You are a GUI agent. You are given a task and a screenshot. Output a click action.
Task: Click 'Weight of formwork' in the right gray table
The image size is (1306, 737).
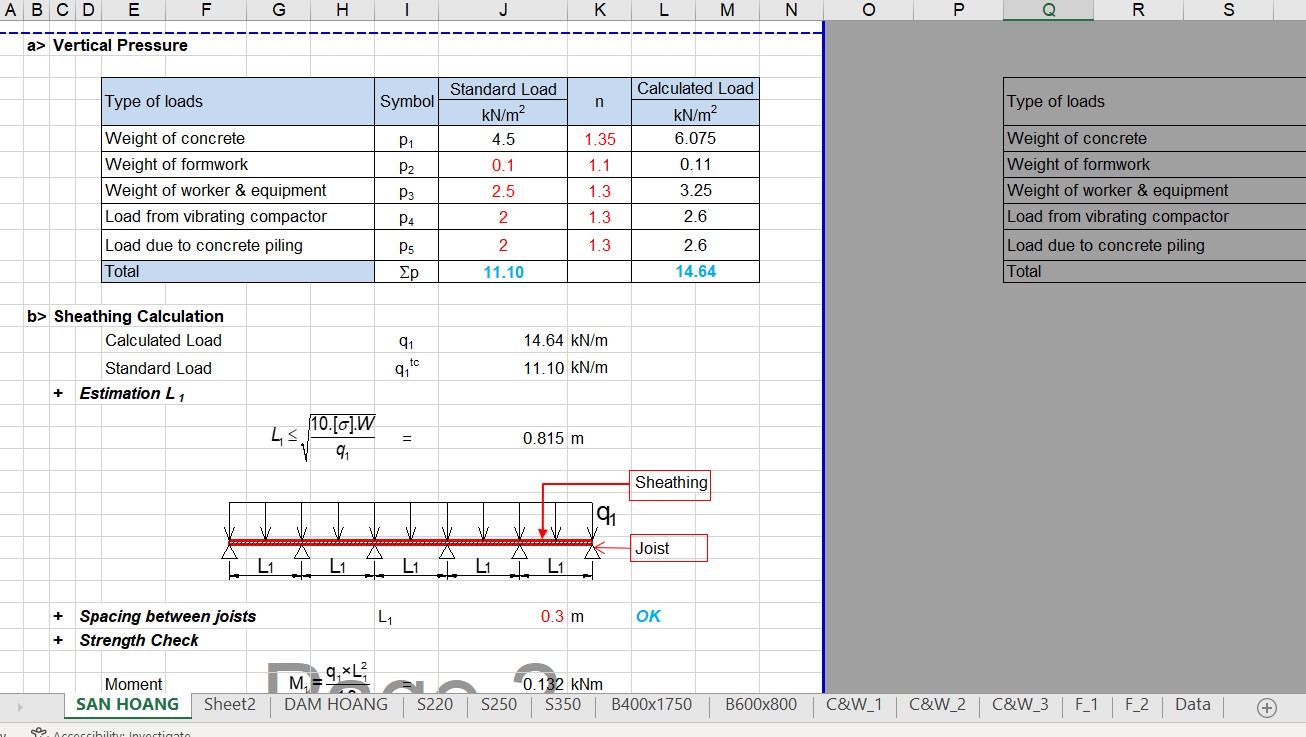coord(1078,165)
